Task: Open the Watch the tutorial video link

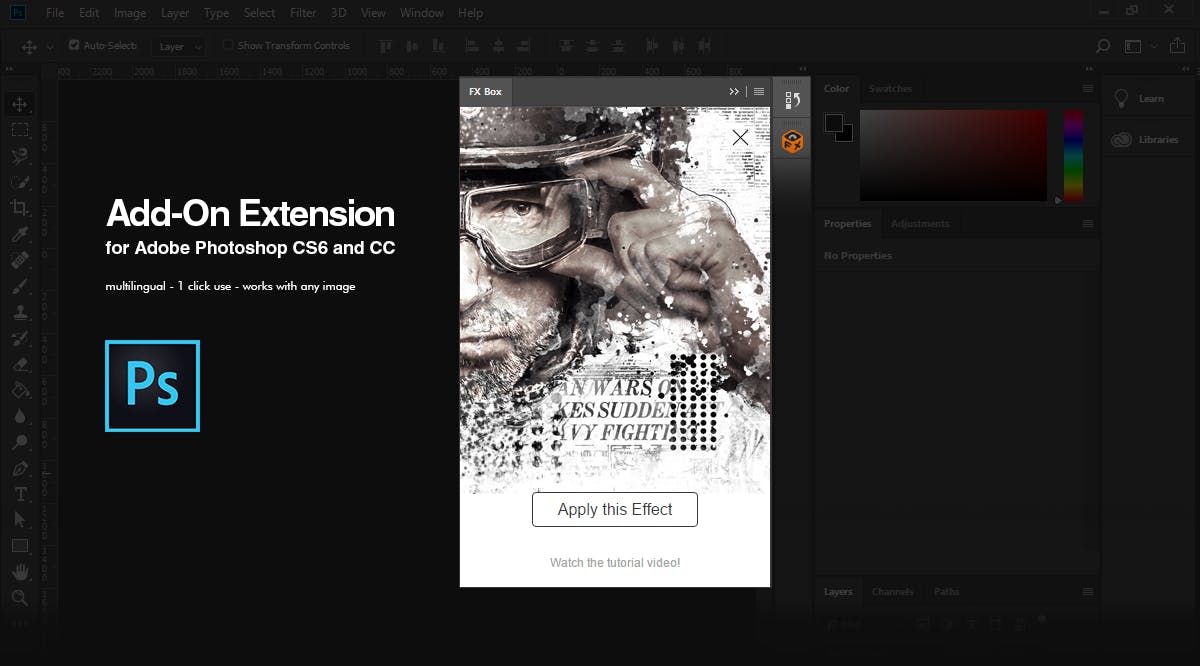Action: (x=614, y=562)
